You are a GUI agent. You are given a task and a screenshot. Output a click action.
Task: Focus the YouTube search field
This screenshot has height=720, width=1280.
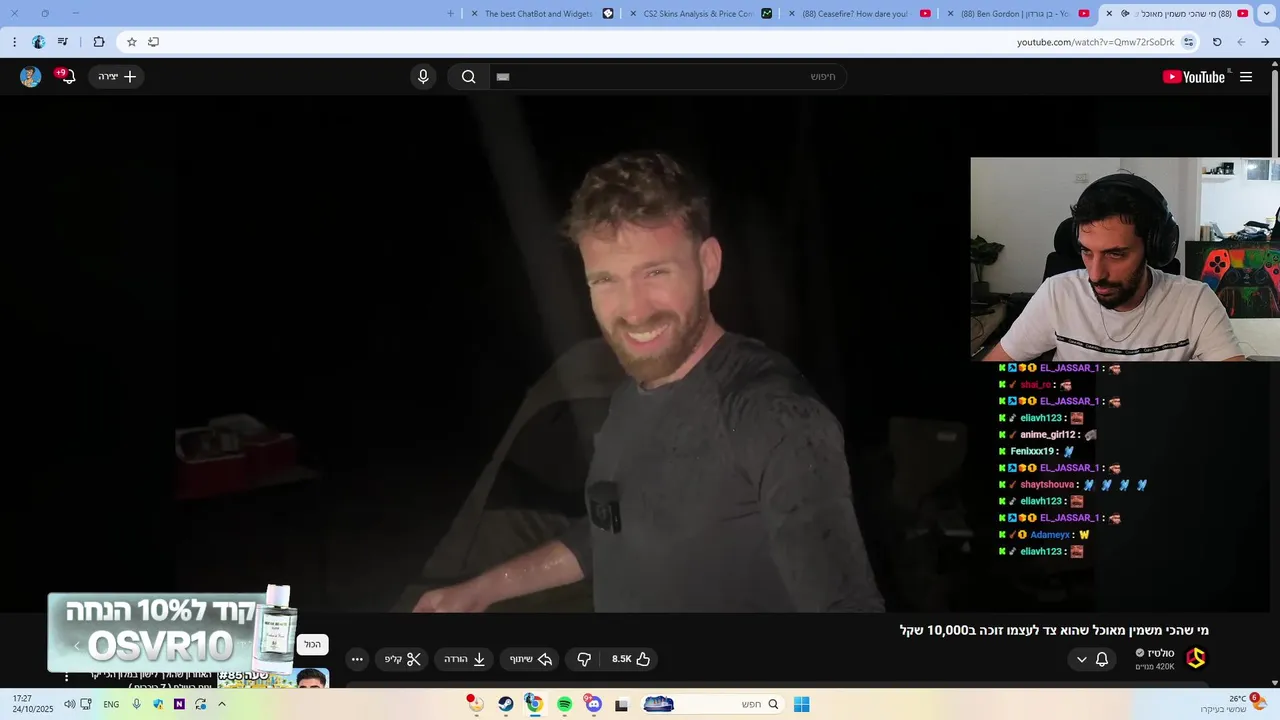point(667,77)
